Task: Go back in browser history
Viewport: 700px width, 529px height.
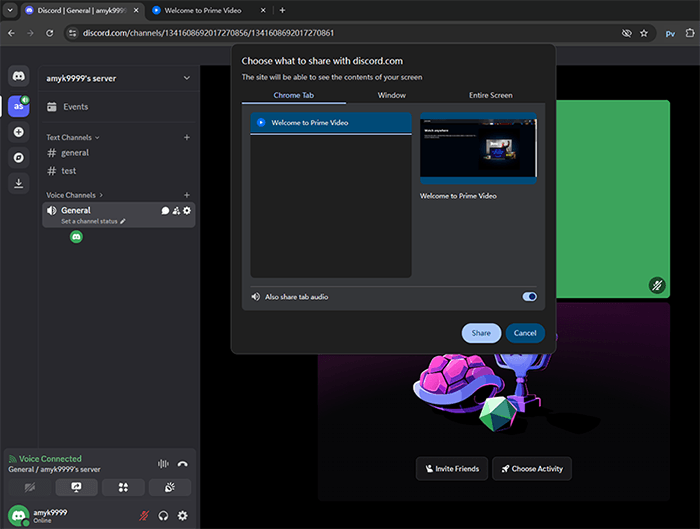Action: click(11, 33)
